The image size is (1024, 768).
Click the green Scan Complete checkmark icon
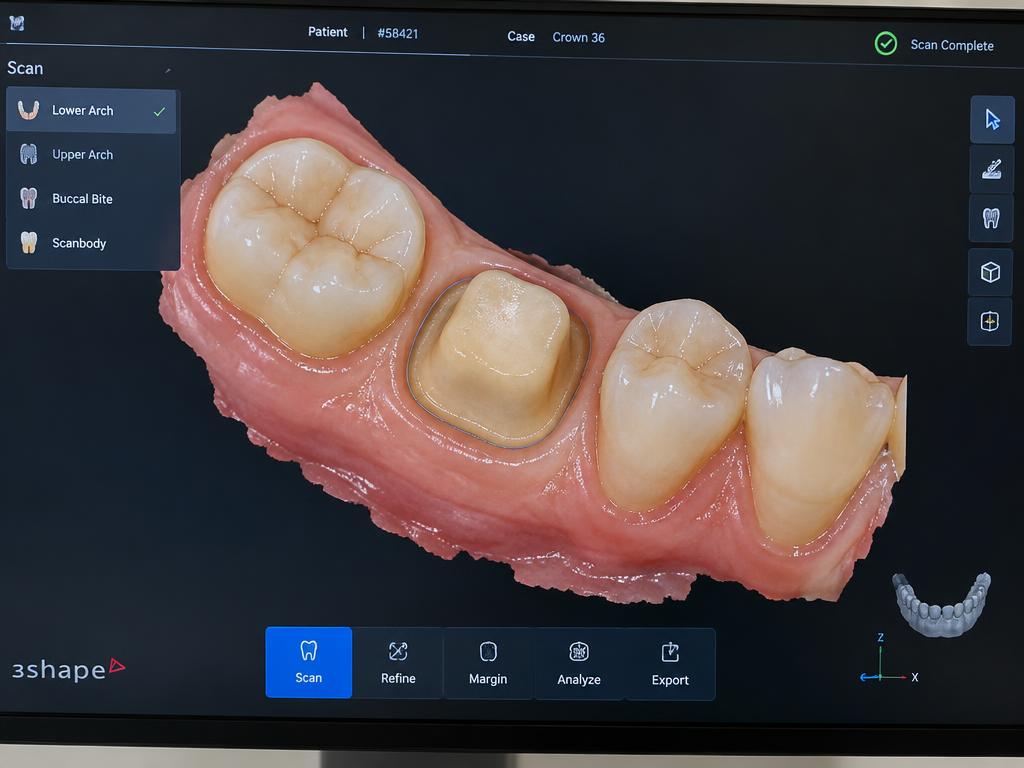click(886, 44)
